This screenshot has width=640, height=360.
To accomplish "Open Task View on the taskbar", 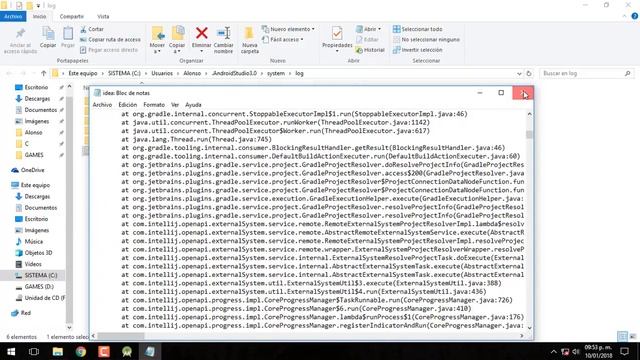I will 34,351.
